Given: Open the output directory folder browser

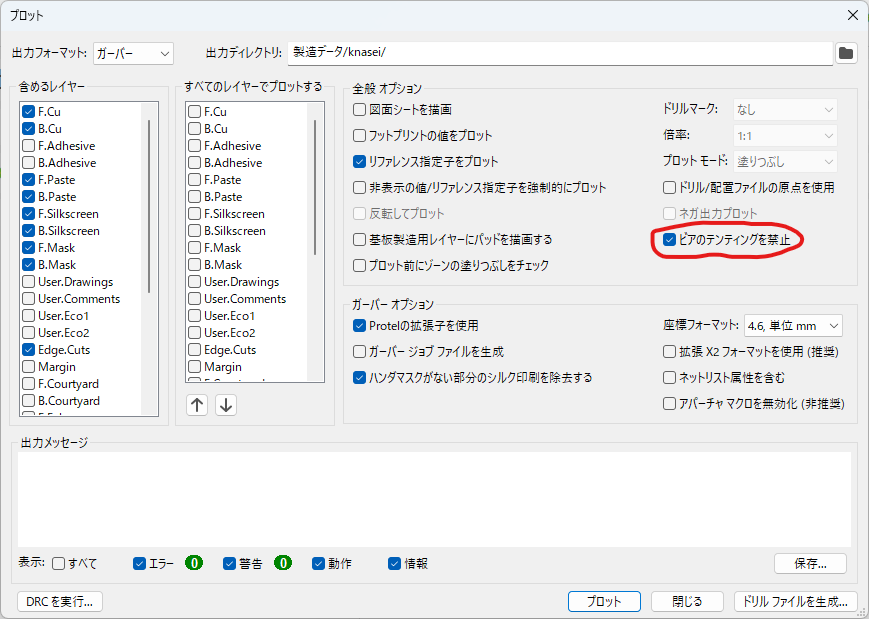Looking at the screenshot, I should click(x=846, y=53).
